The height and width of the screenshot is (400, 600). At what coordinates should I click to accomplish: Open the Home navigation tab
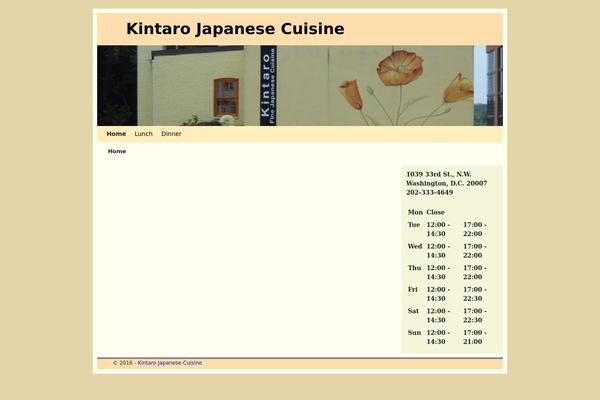click(x=116, y=134)
